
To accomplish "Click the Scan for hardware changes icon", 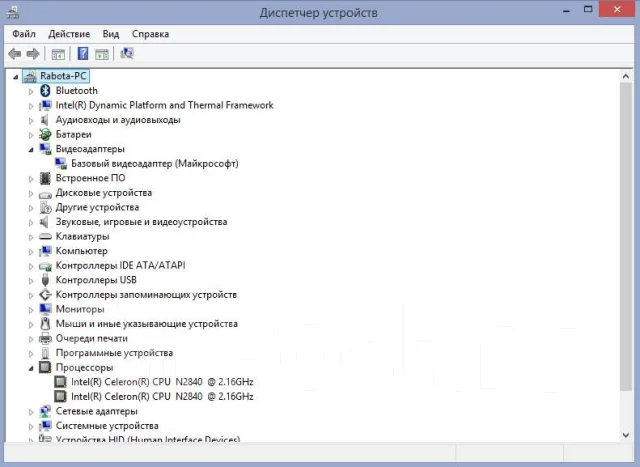I will coord(127,53).
